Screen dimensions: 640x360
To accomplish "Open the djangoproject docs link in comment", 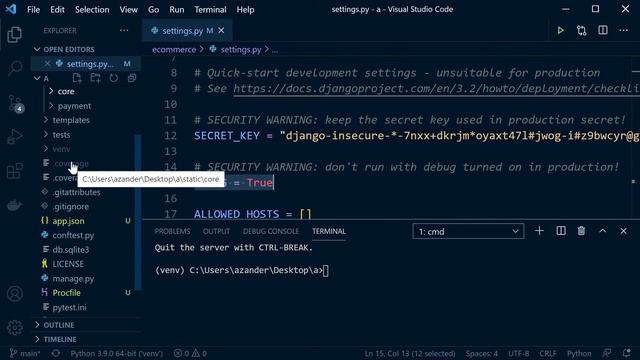I will [x=436, y=89].
